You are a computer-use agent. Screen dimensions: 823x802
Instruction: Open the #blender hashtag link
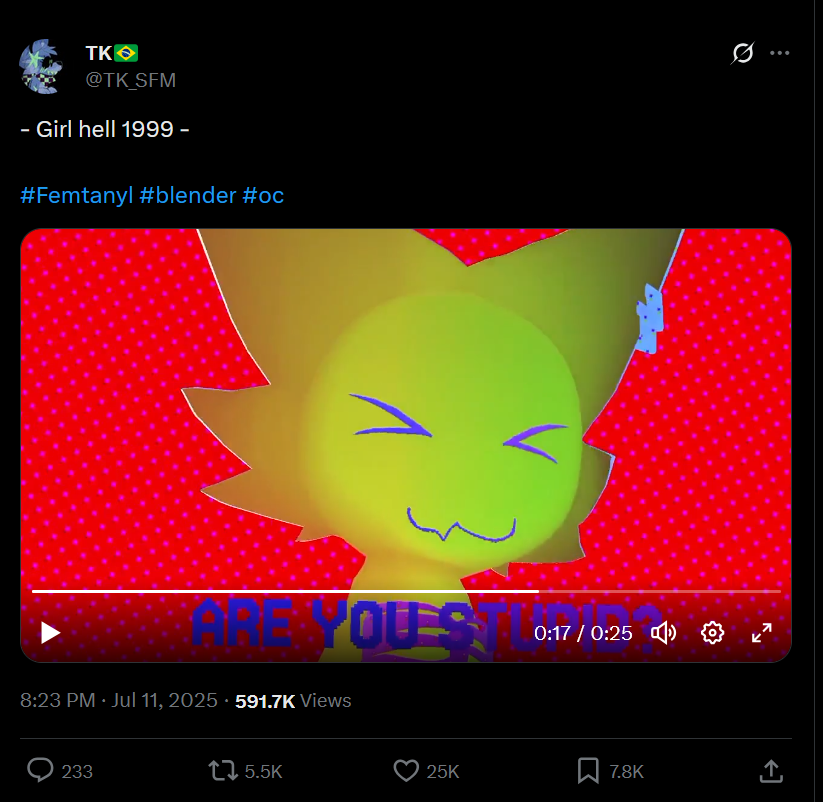(188, 195)
